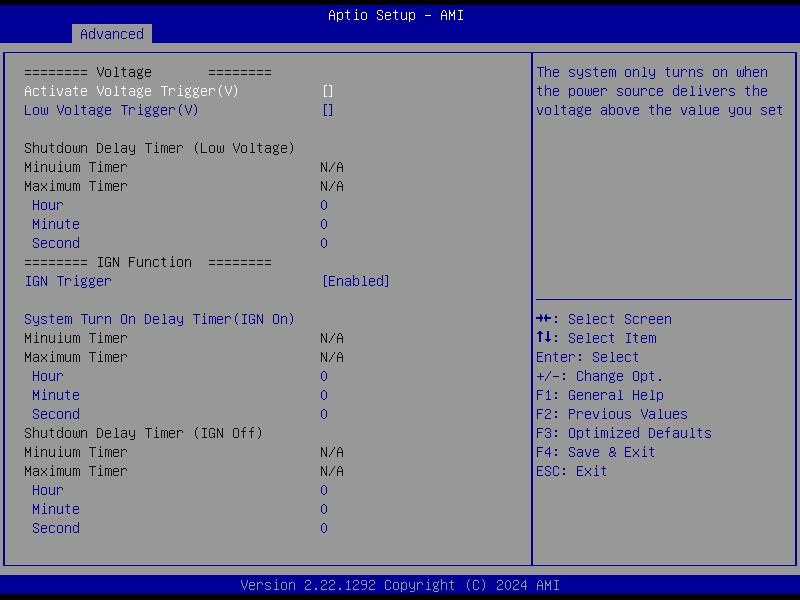
Task: Select Minute under System Turn On Delay Timer
Action: pos(56,395)
